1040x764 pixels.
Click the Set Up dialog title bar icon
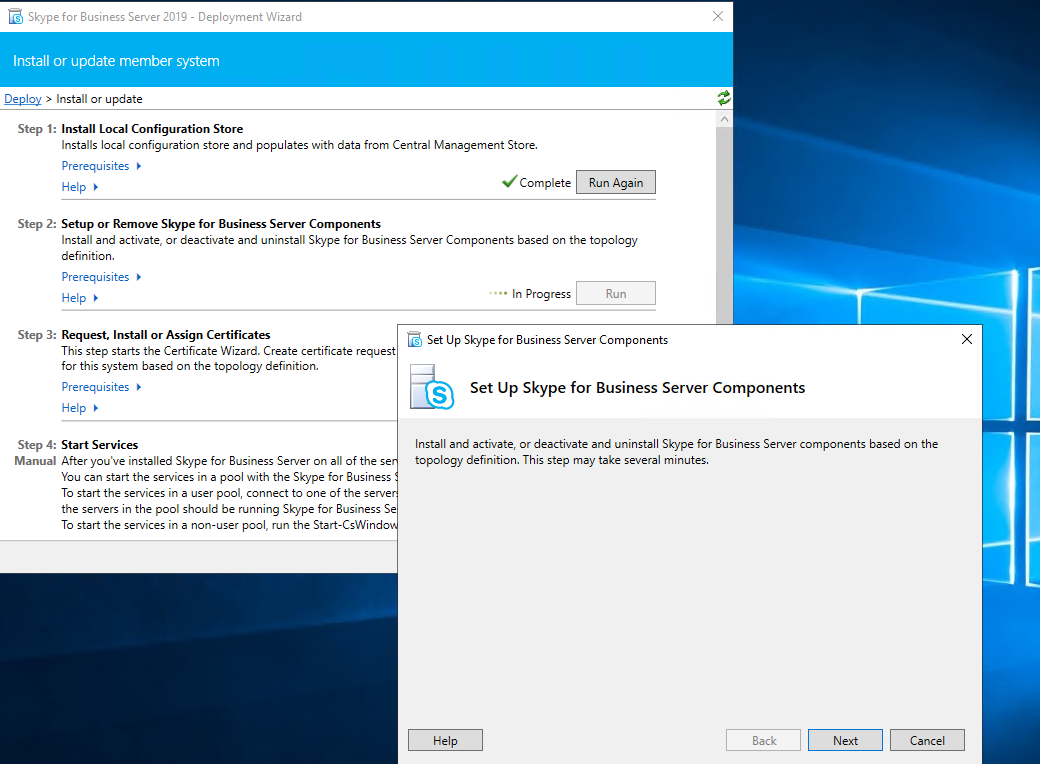click(x=415, y=340)
